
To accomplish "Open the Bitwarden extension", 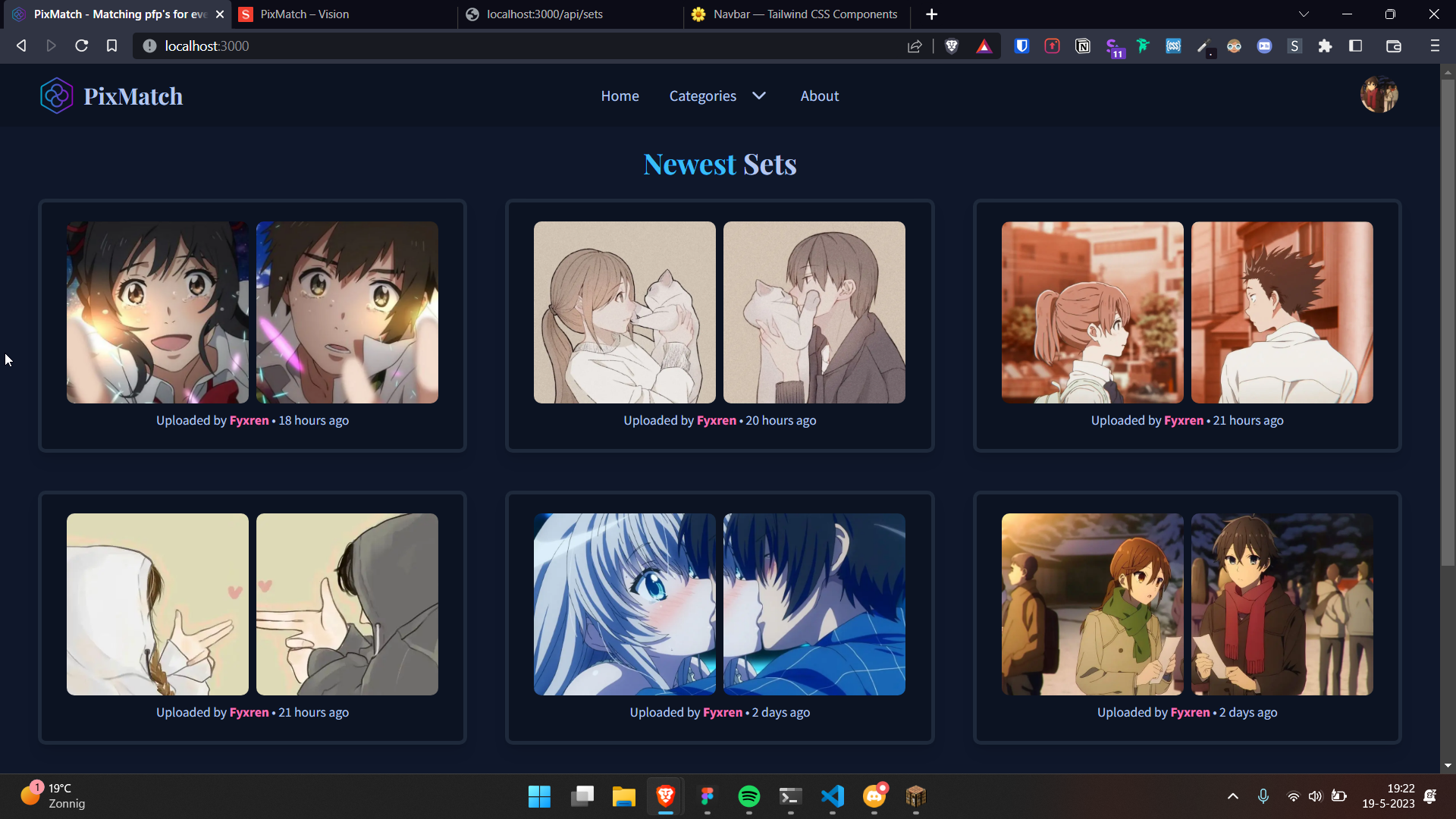I will [x=1021, y=46].
